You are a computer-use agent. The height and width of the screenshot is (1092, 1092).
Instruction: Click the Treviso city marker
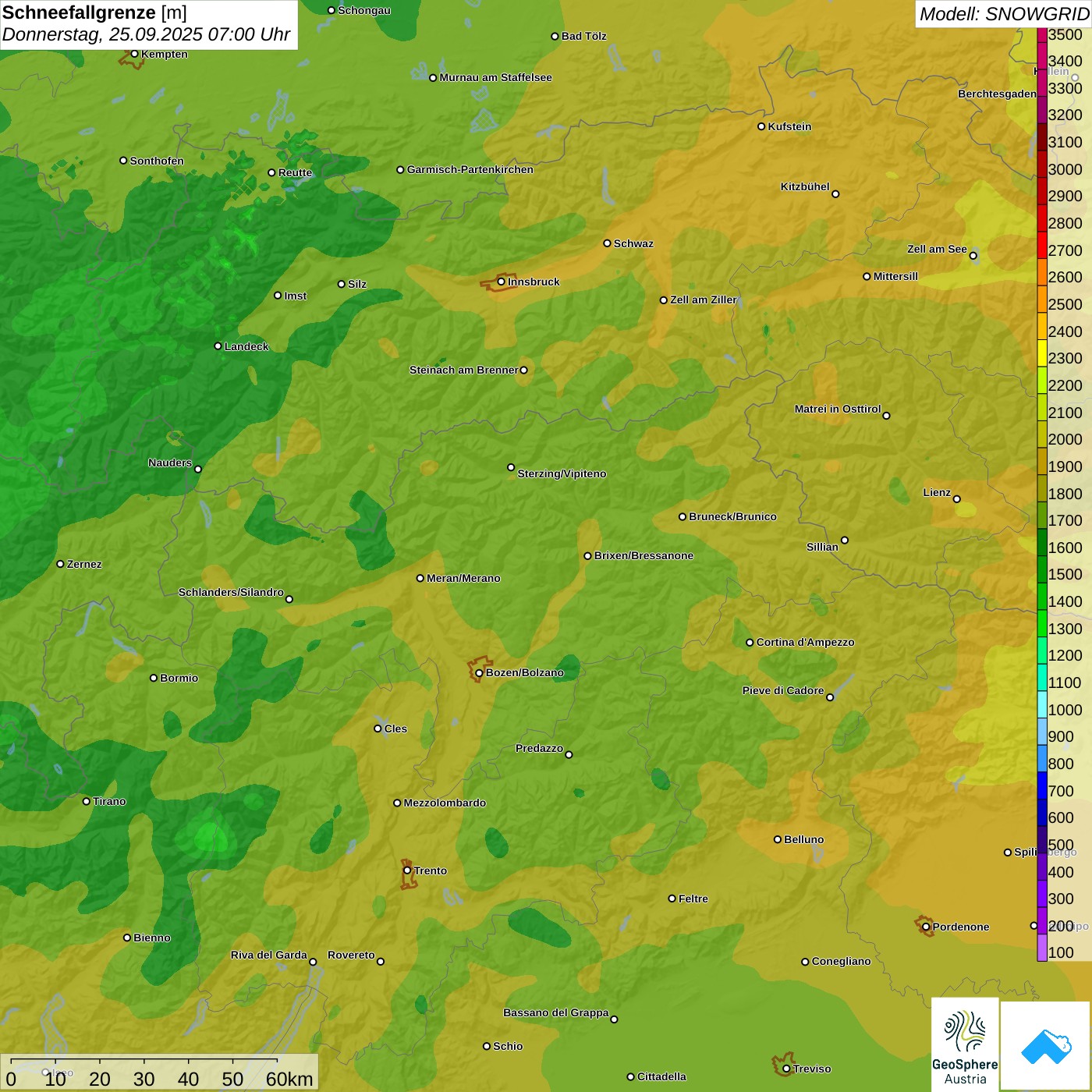(x=786, y=1069)
